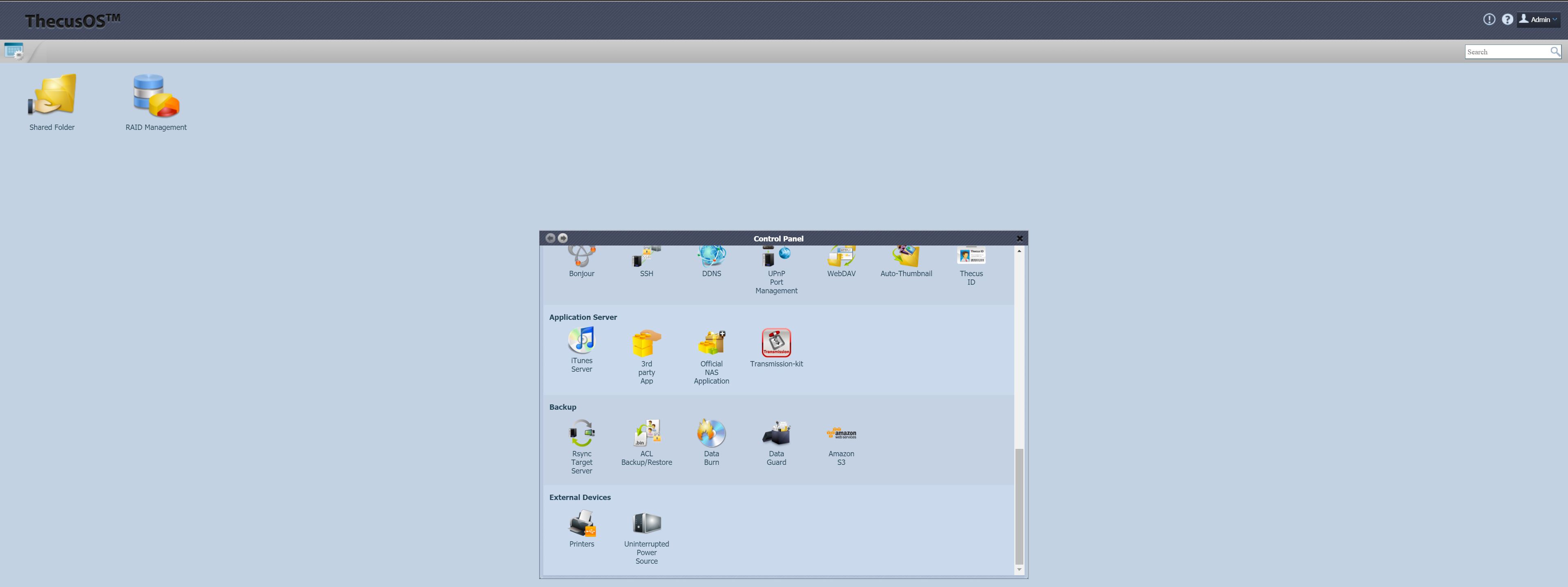The image size is (1568, 587).
Task: Open the help question mark icon
Action: click(x=1507, y=20)
